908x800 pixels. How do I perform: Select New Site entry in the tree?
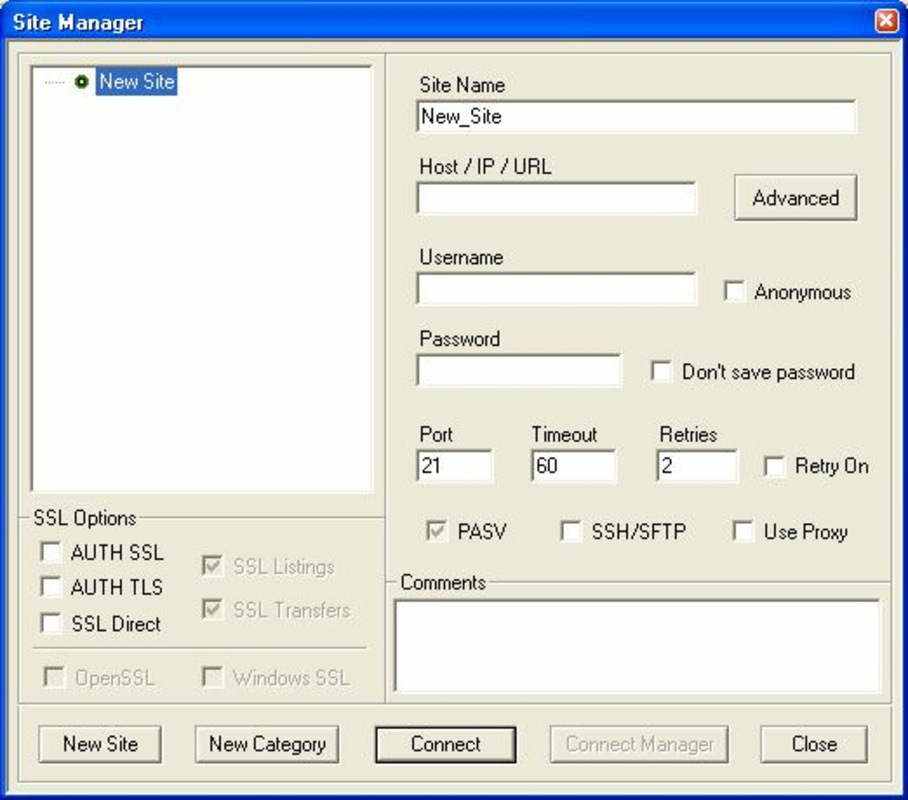137,82
